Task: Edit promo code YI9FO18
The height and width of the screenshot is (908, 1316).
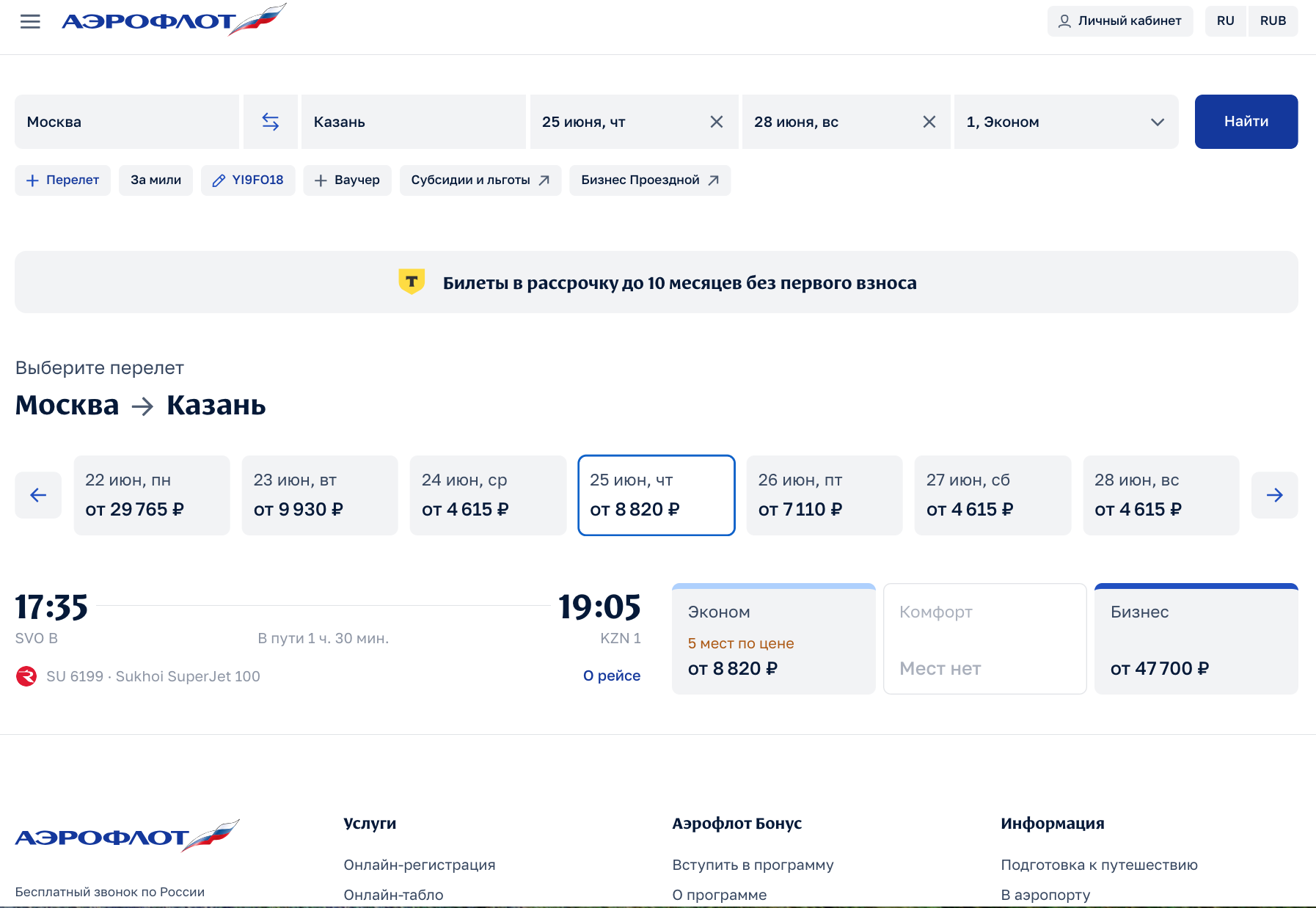Action: coord(248,180)
